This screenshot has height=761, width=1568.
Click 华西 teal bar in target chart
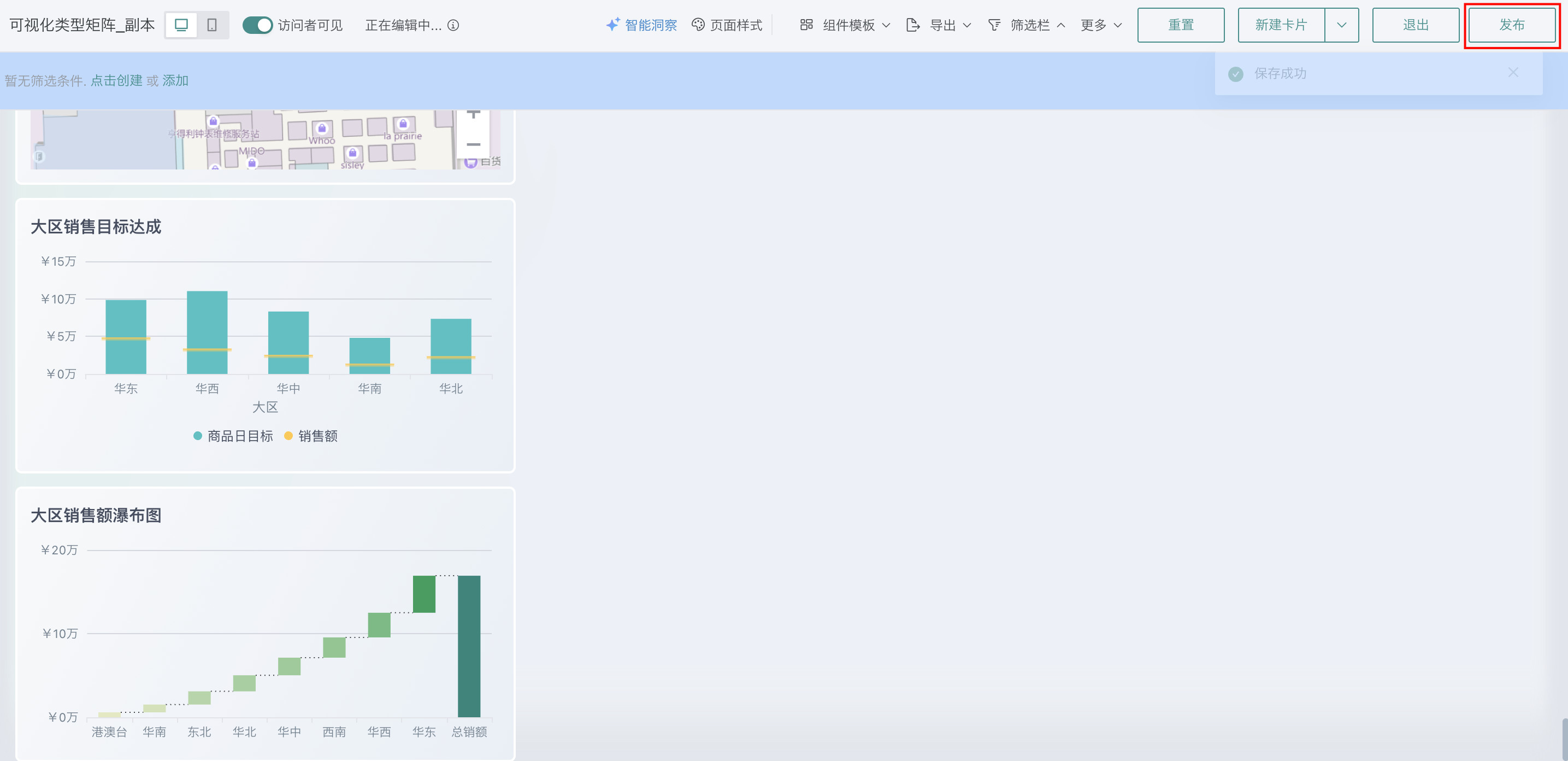coord(207,320)
